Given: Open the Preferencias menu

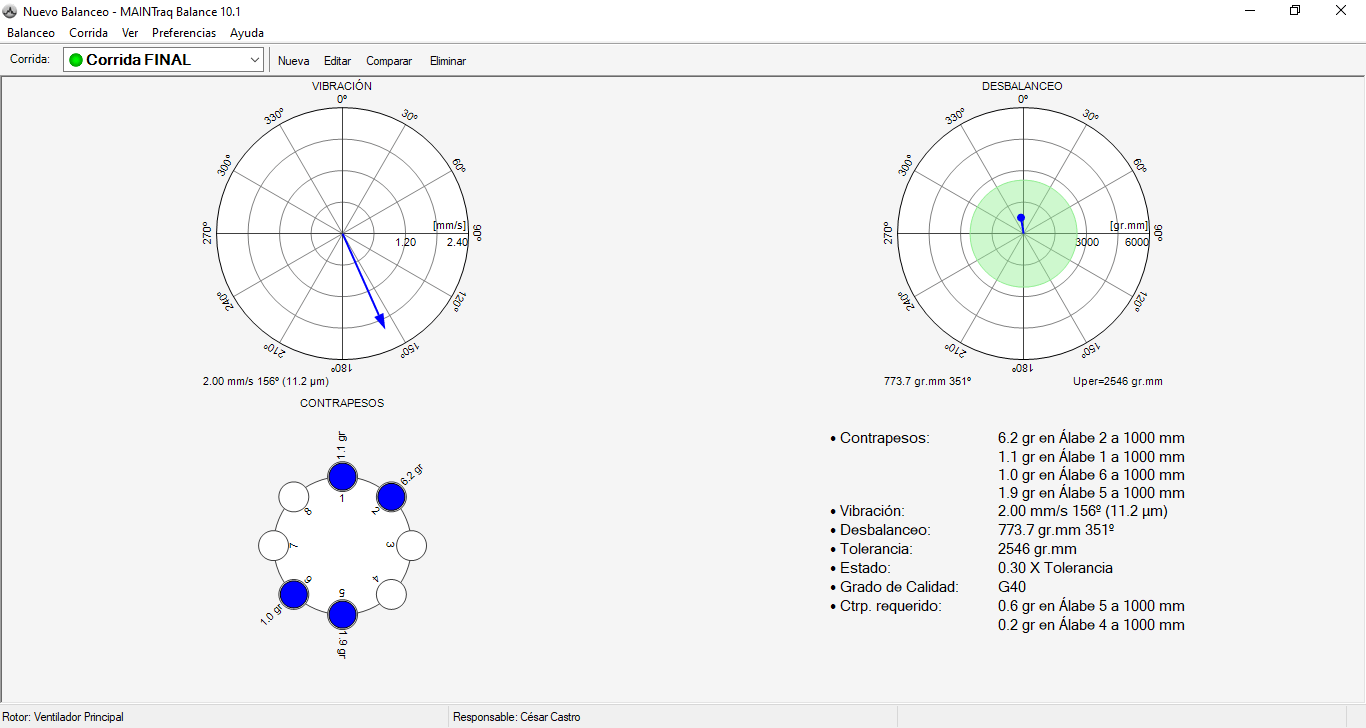Looking at the screenshot, I should pyautogui.click(x=184, y=33).
